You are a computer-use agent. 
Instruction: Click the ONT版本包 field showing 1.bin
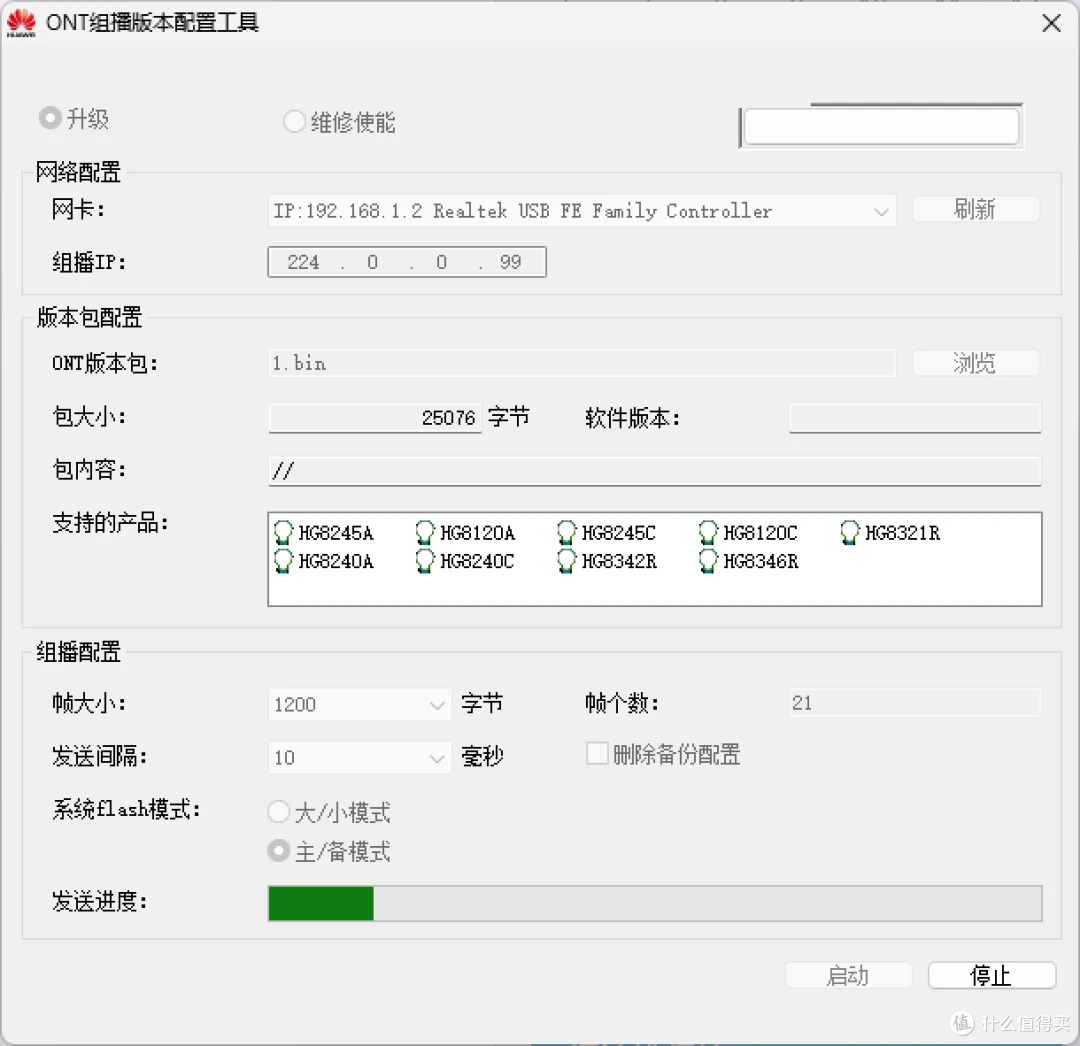582,363
